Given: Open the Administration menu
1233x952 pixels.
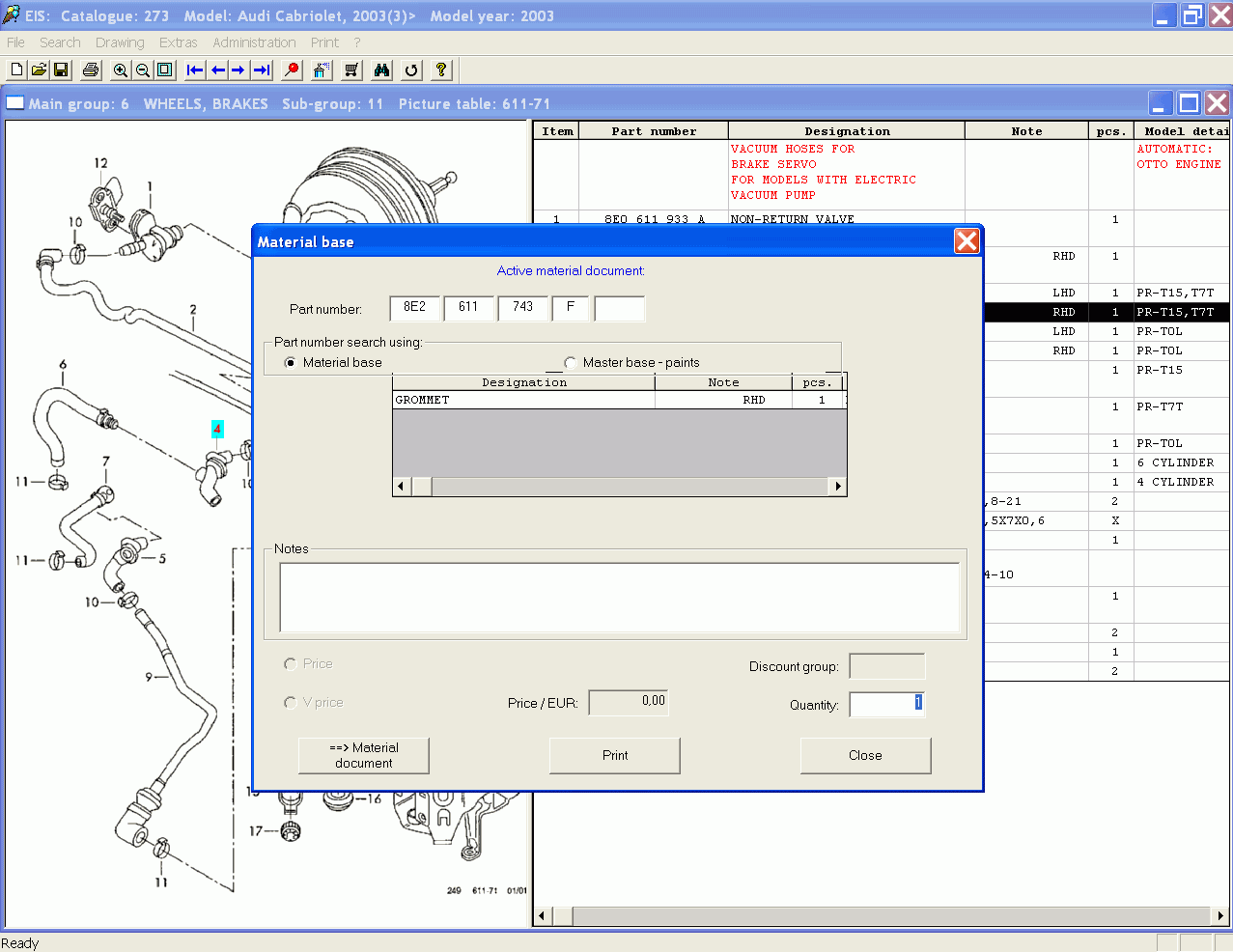Looking at the screenshot, I should (x=255, y=42).
